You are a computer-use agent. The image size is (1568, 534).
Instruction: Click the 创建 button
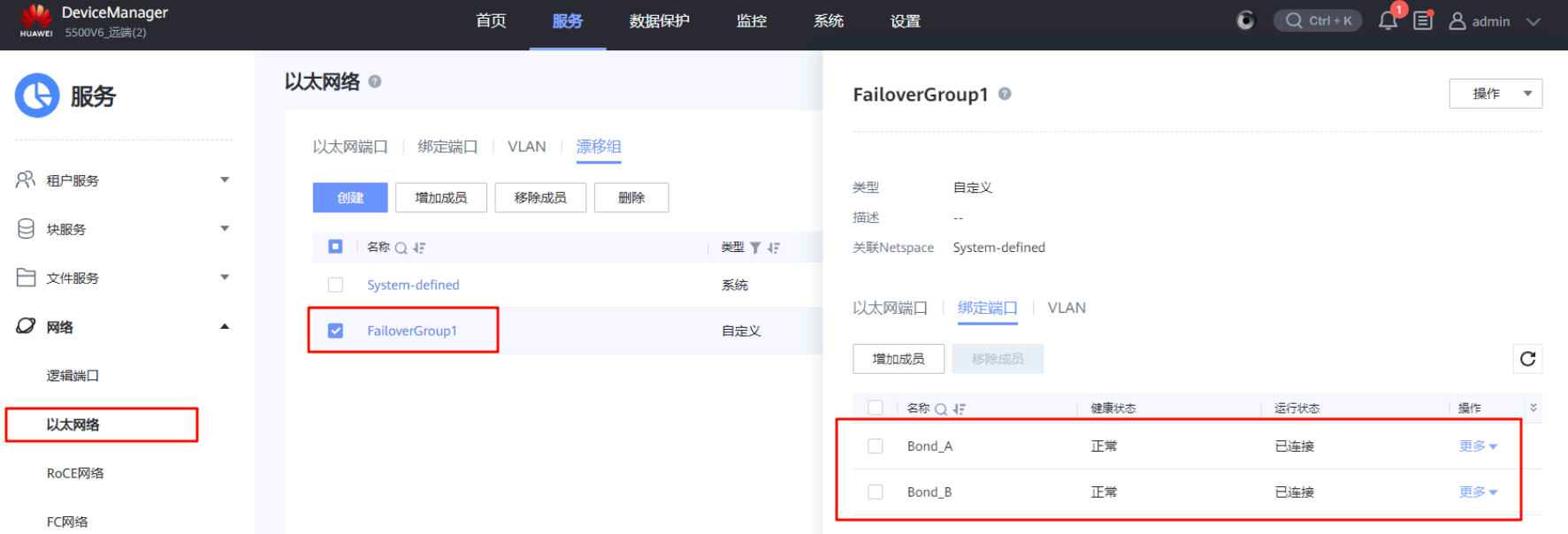350,198
